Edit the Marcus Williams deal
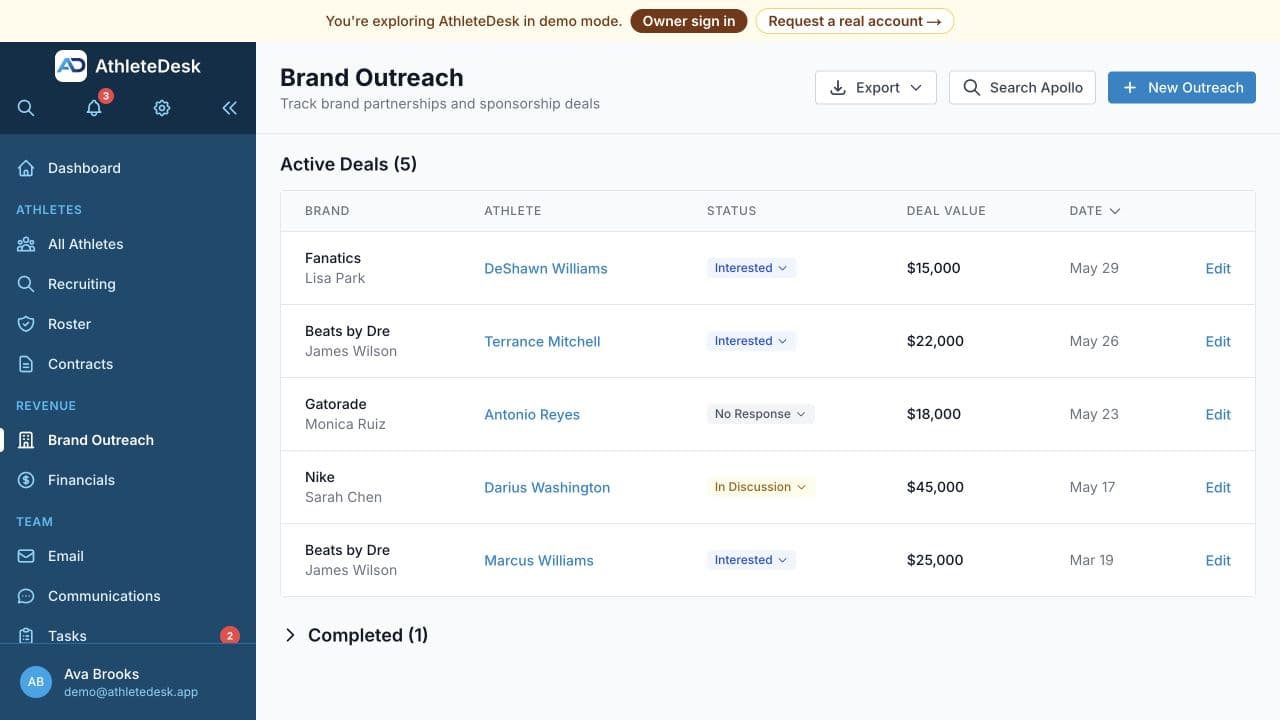1280x720 pixels. 1218,560
